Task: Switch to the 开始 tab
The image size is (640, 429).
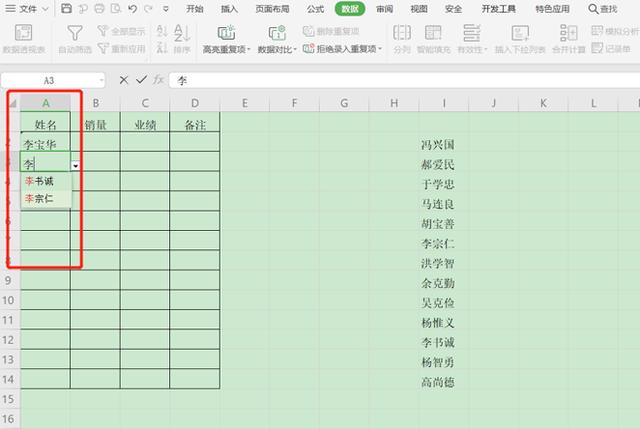Action: (x=195, y=9)
